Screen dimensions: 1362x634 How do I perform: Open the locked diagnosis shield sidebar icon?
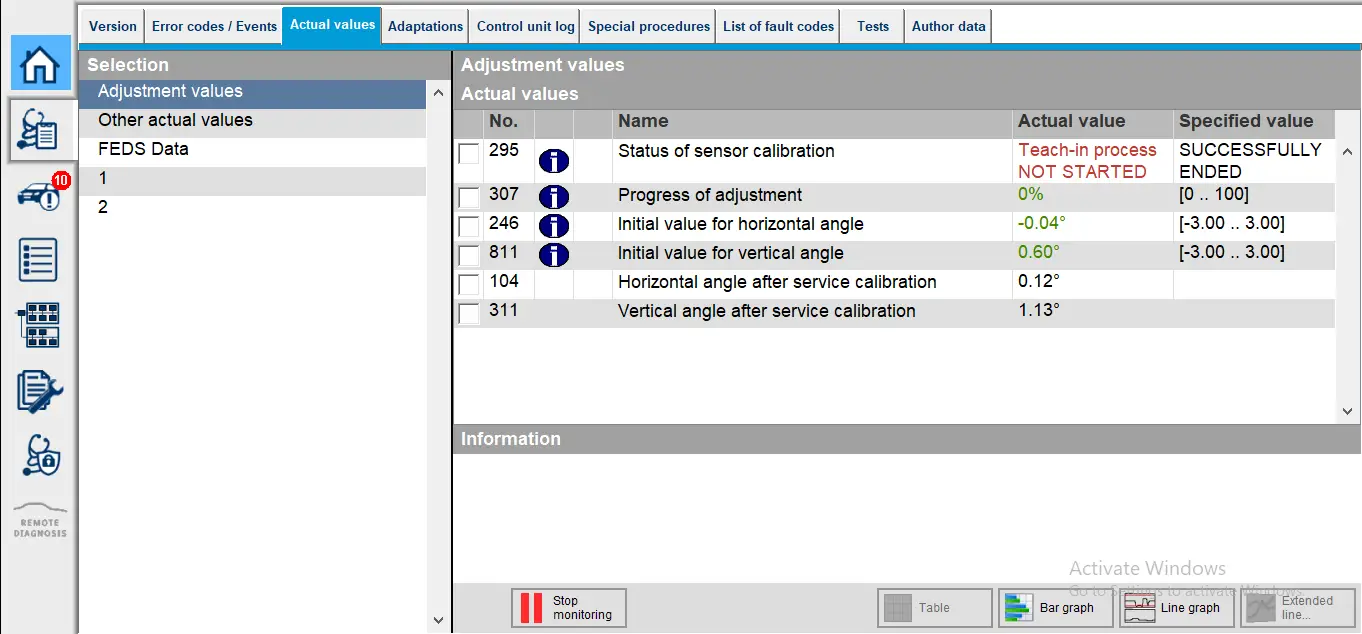coord(40,455)
